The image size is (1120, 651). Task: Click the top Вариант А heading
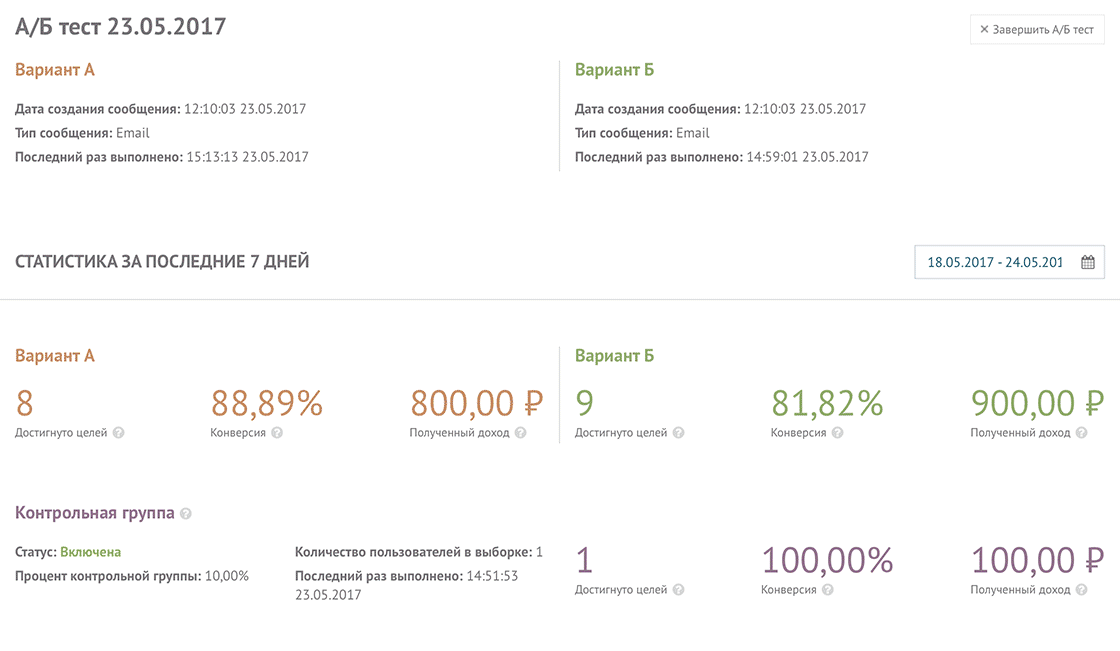pos(55,70)
